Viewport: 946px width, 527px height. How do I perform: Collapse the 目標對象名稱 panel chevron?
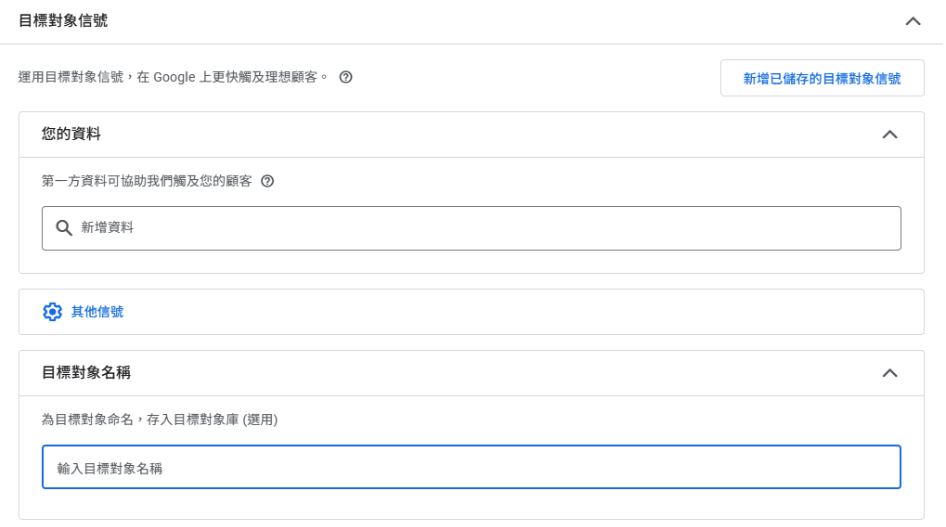889,373
